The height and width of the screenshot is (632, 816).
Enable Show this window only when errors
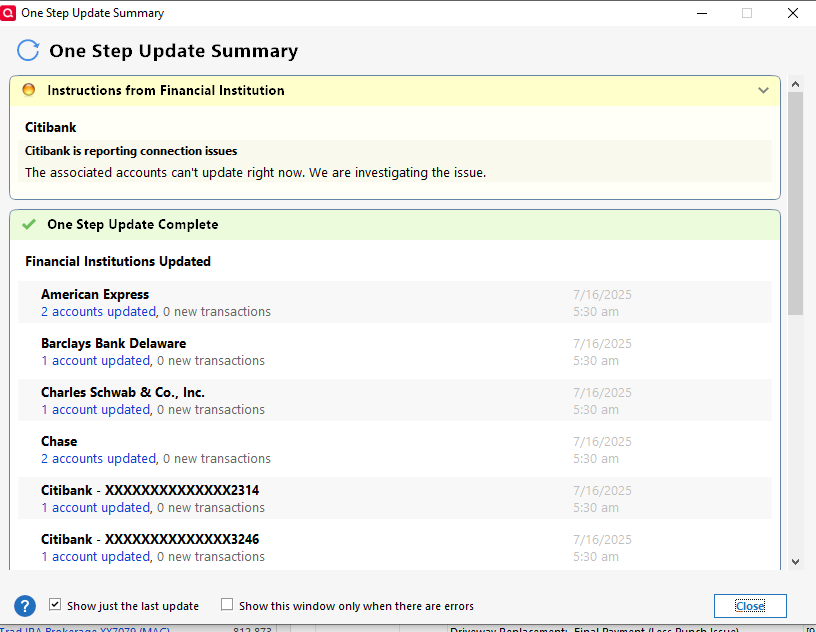click(x=227, y=604)
